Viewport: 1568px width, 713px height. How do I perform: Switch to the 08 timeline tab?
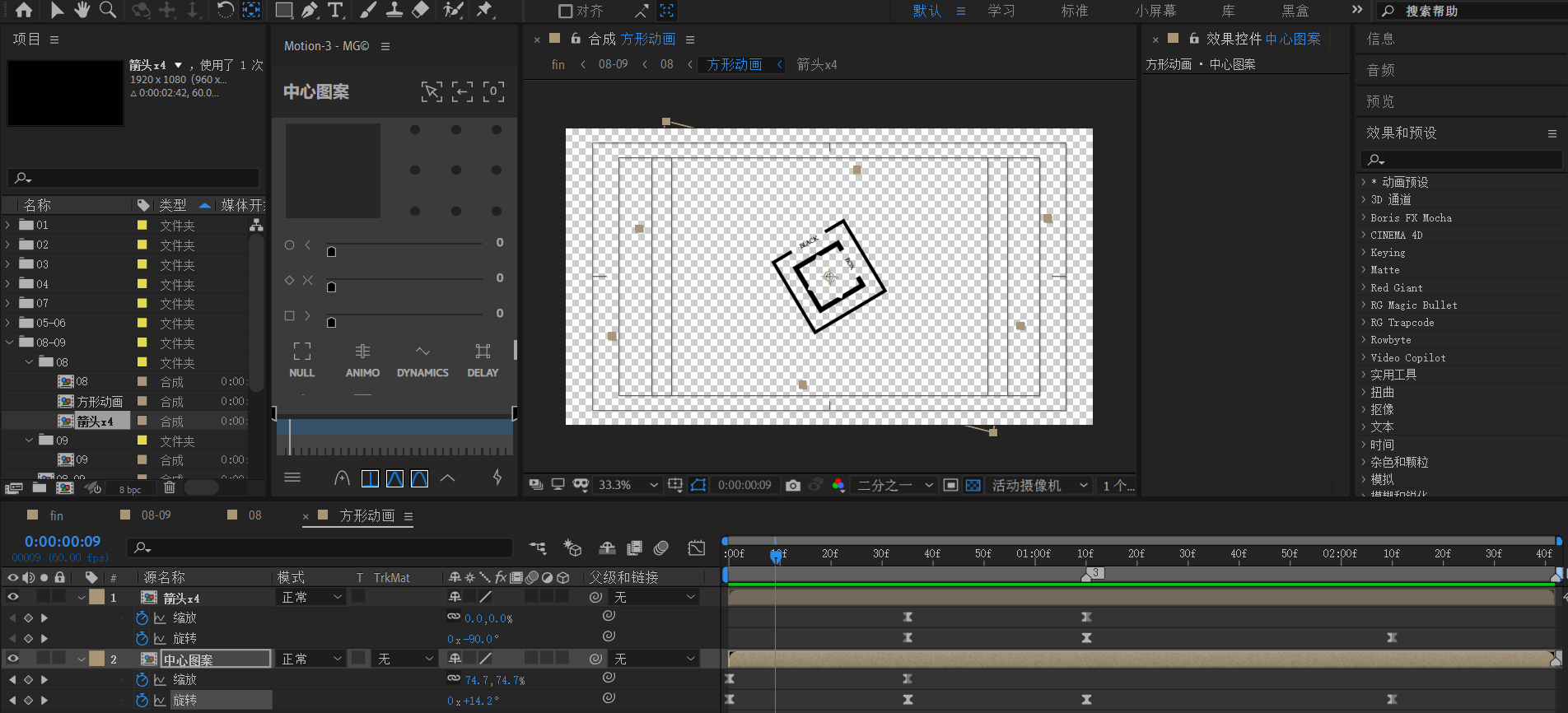(254, 515)
